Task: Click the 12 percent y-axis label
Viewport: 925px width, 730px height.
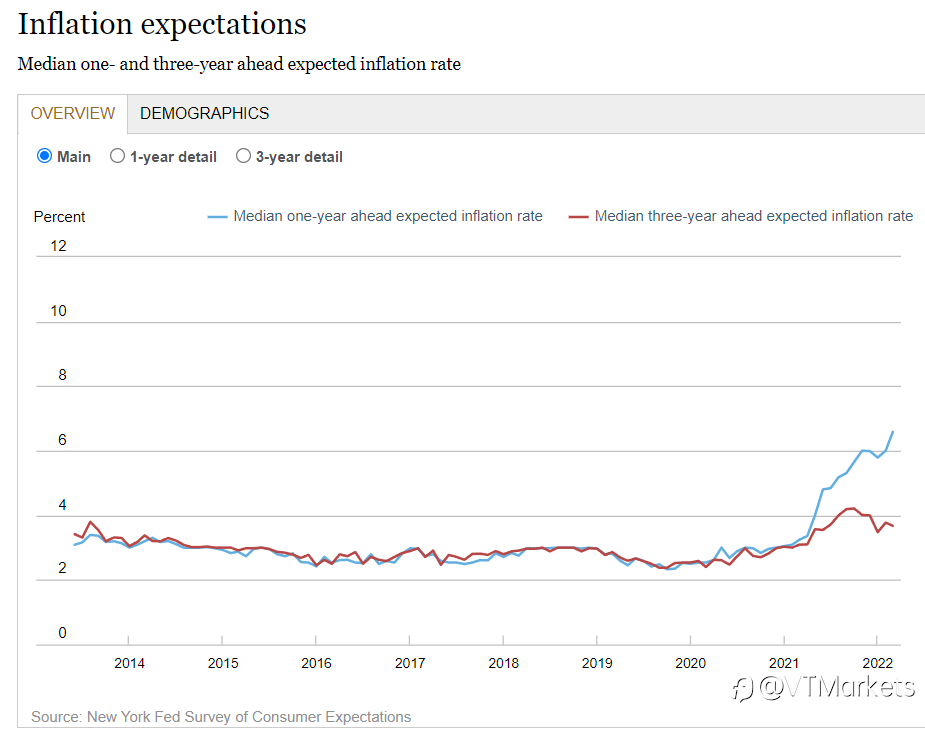Action: pyautogui.click(x=58, y=246)
